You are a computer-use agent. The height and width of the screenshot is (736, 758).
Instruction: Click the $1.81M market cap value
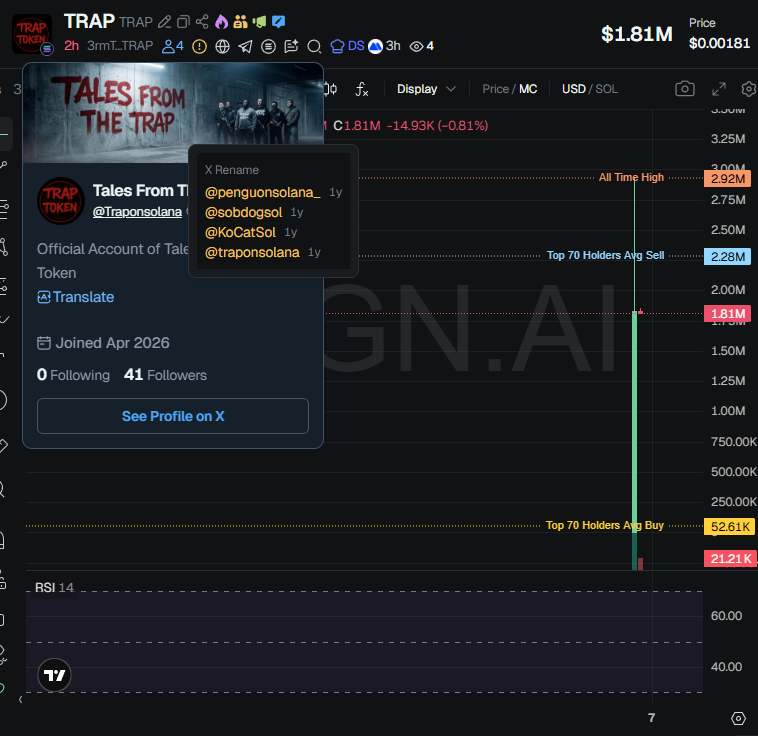coord(637,34)
